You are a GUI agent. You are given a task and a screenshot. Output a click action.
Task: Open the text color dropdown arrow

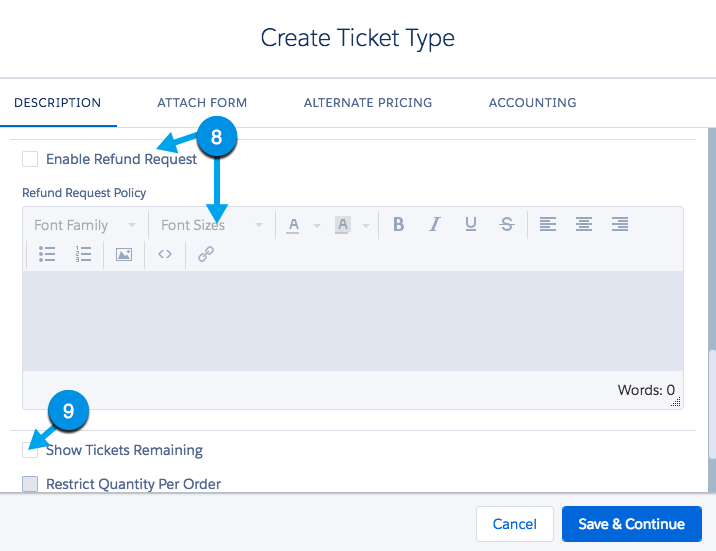(x=316, y=225)
